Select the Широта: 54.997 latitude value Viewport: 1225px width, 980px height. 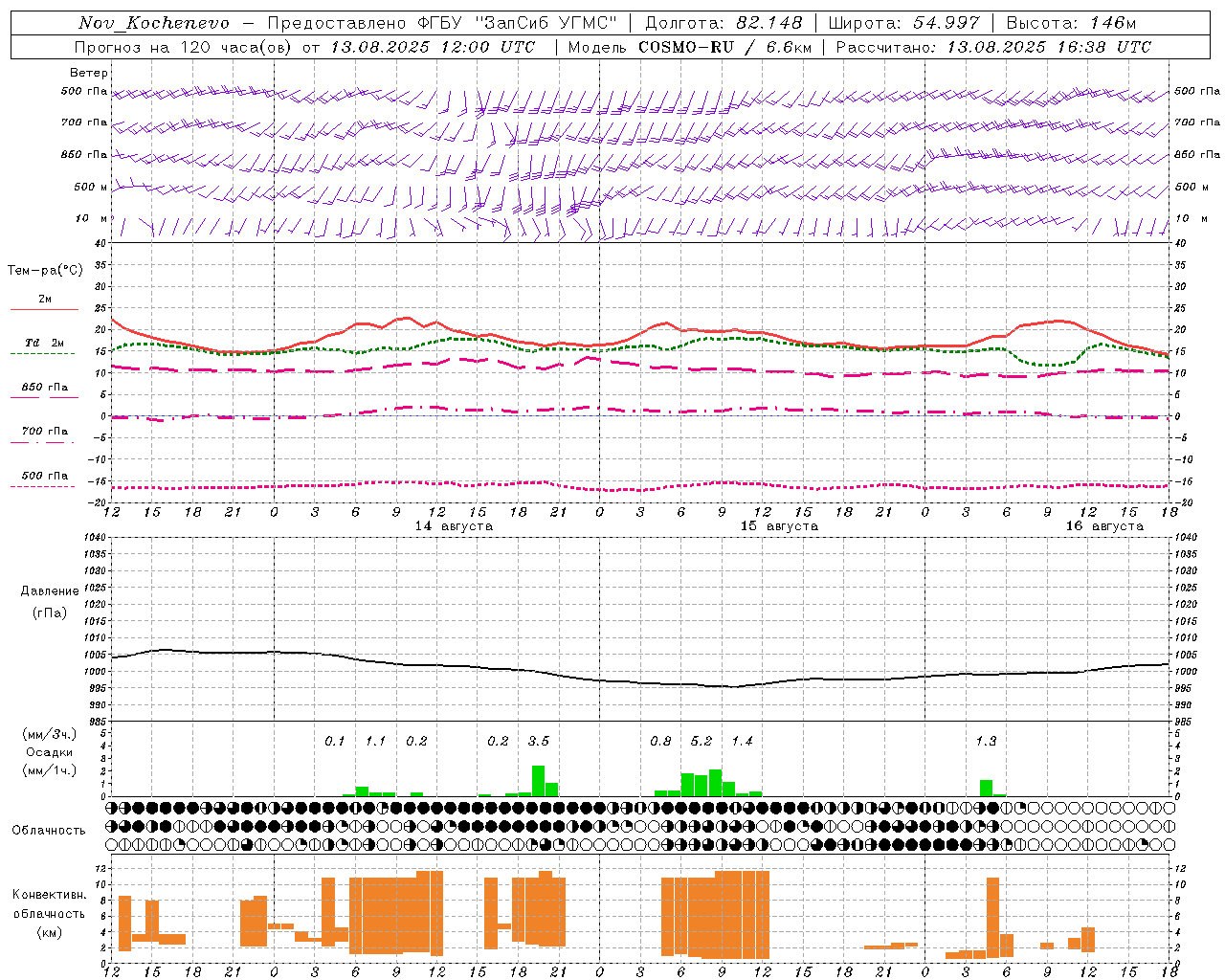(904, 23)
